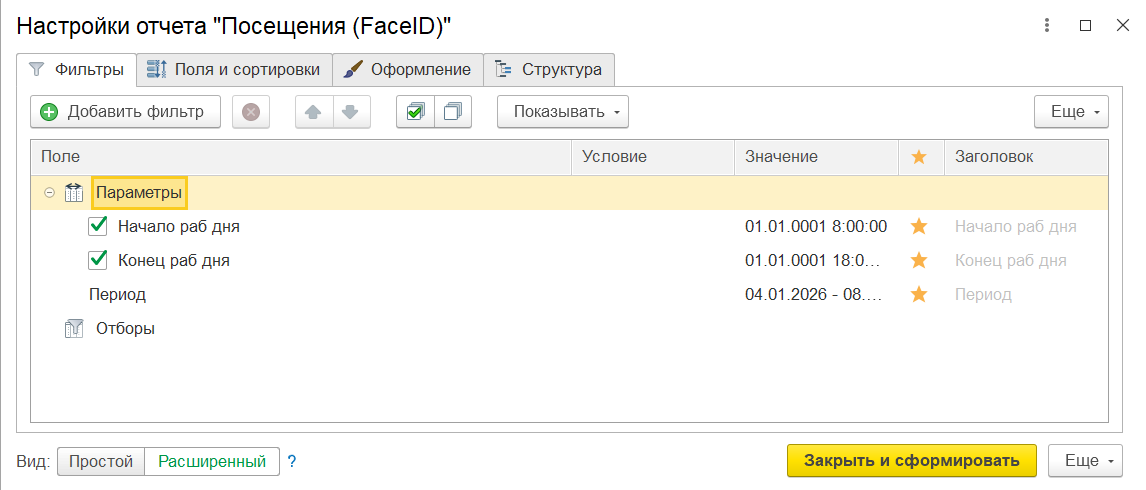
Task: Uncheck the Конец раб дня checkbox
Action: 98,261
